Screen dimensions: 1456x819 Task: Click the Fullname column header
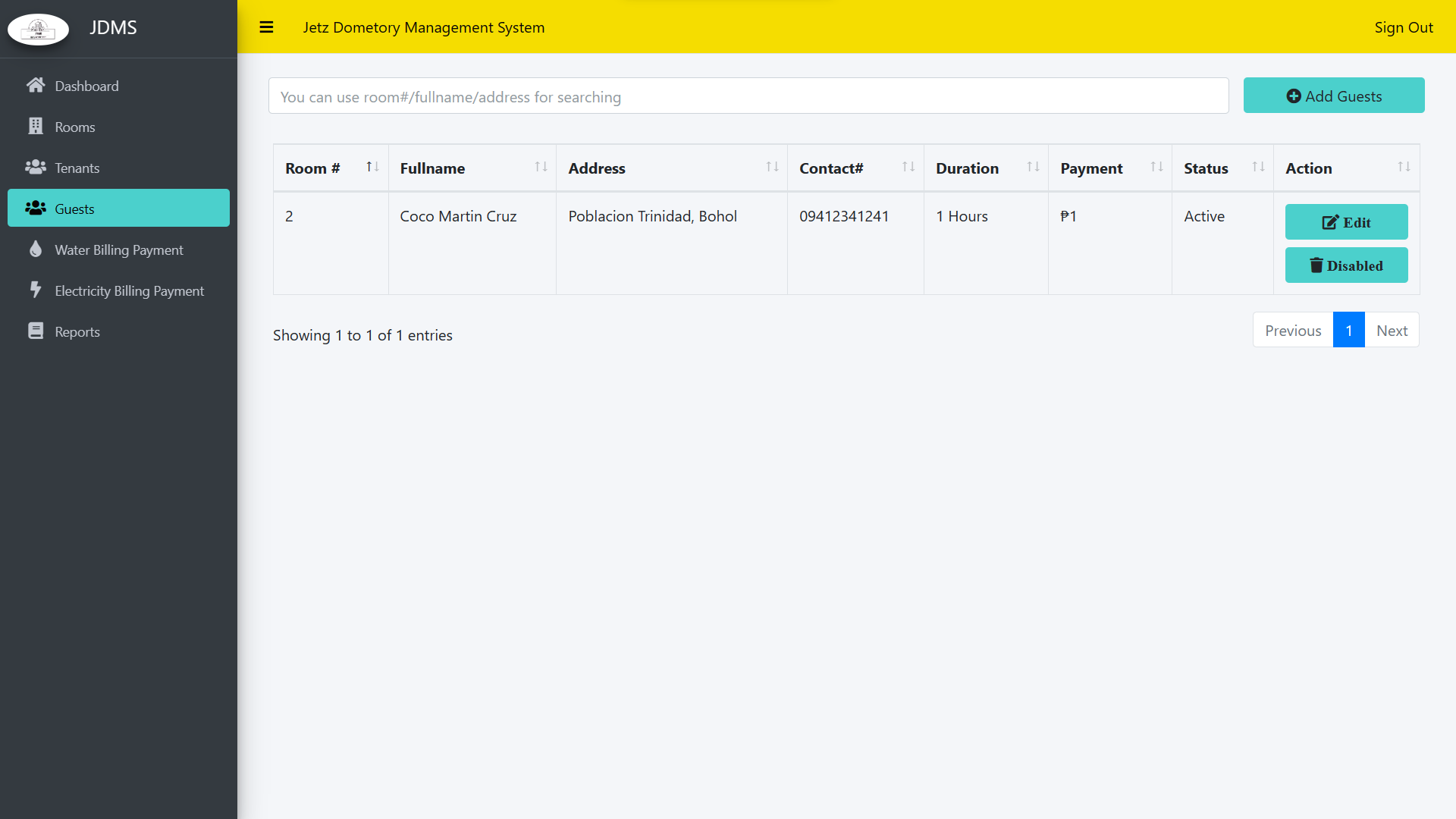point(472,168)
